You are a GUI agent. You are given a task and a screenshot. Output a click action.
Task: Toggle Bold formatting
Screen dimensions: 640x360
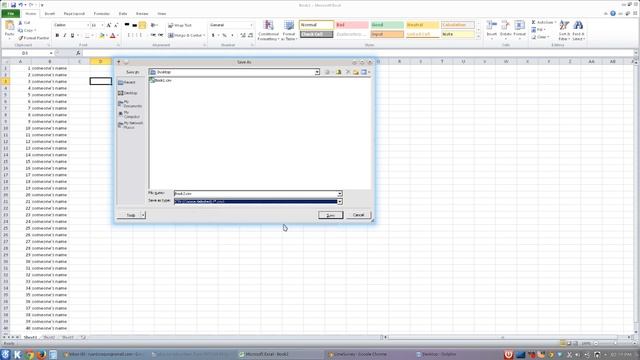coord(57,36)
